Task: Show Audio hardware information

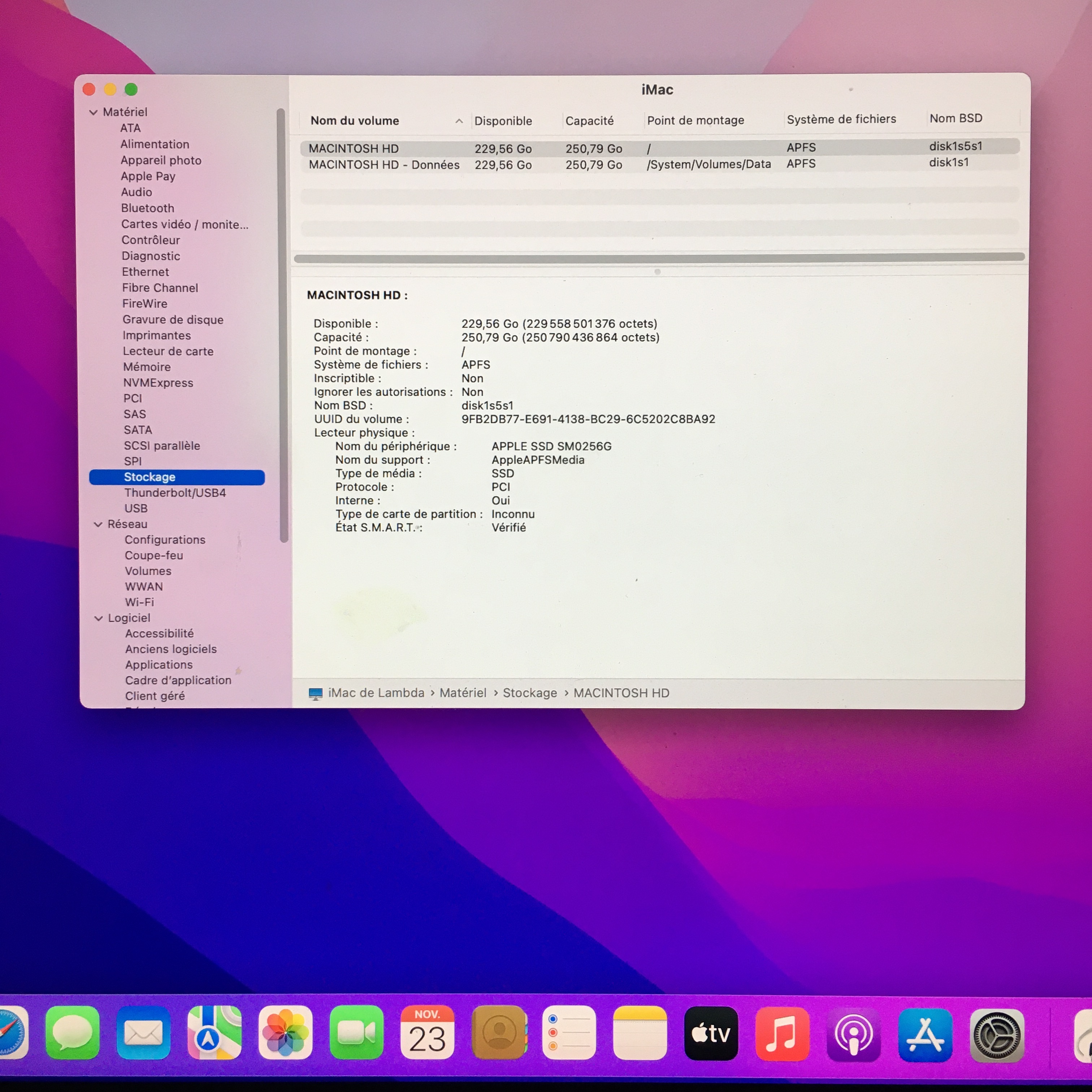Action: [136, 192]
